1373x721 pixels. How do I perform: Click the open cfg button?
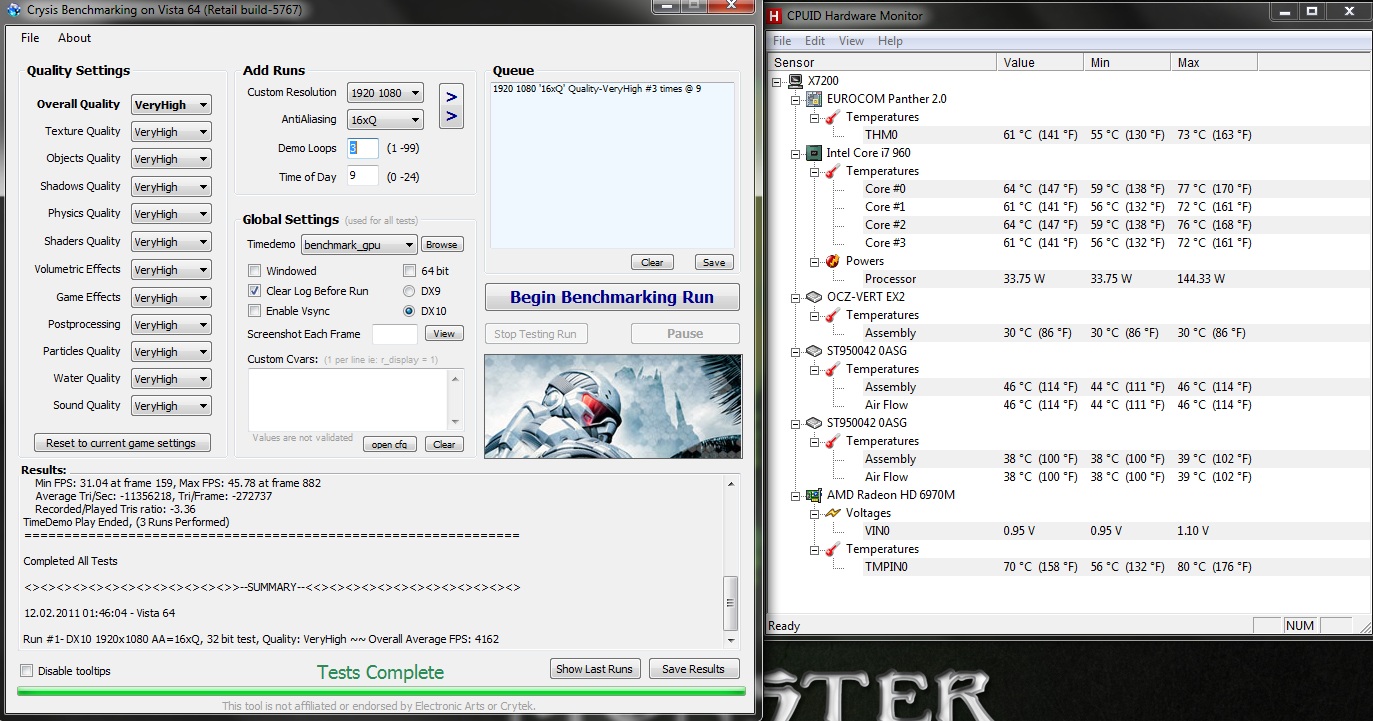[x=390, y=445]
